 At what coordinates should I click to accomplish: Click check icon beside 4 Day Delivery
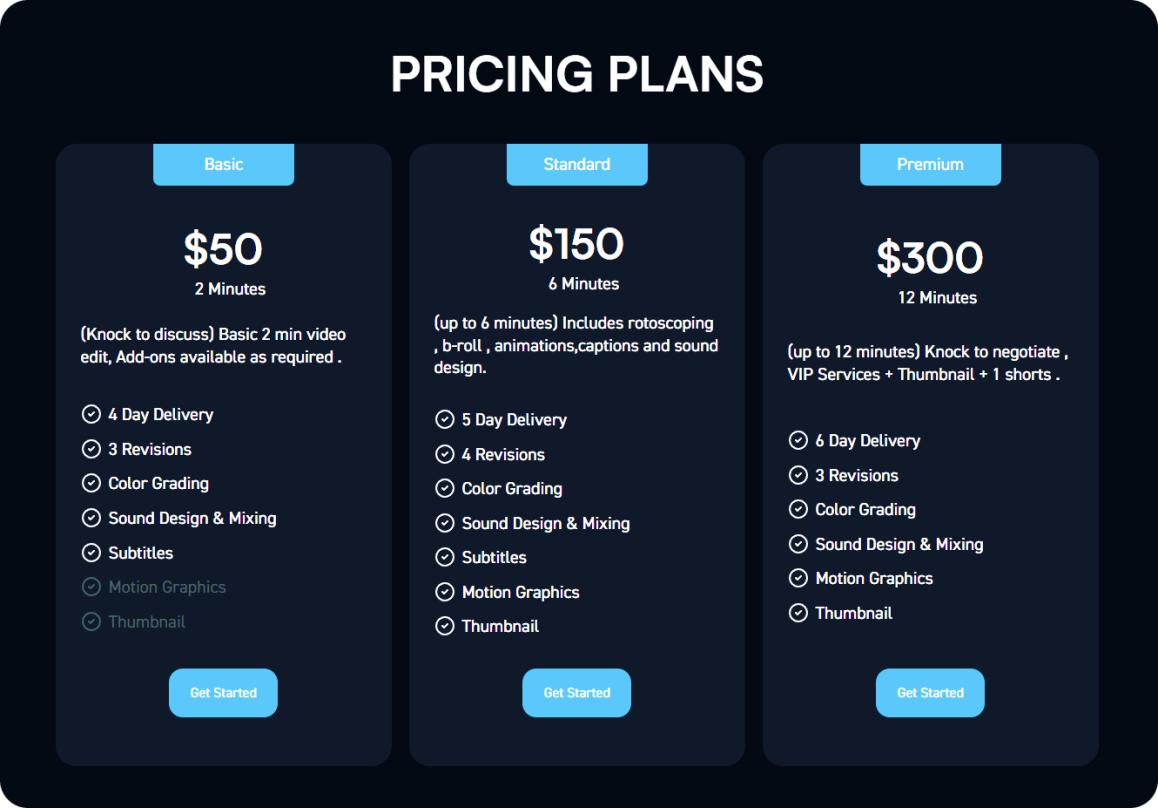point(91,414)
